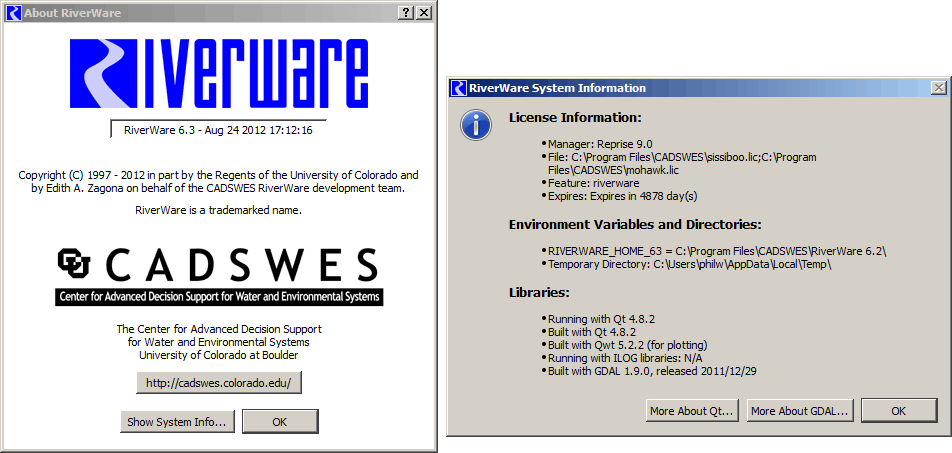The image size is (952, 453).
Task: Click 'University of Colorado at Boulder' text
Action: (219, 356)
